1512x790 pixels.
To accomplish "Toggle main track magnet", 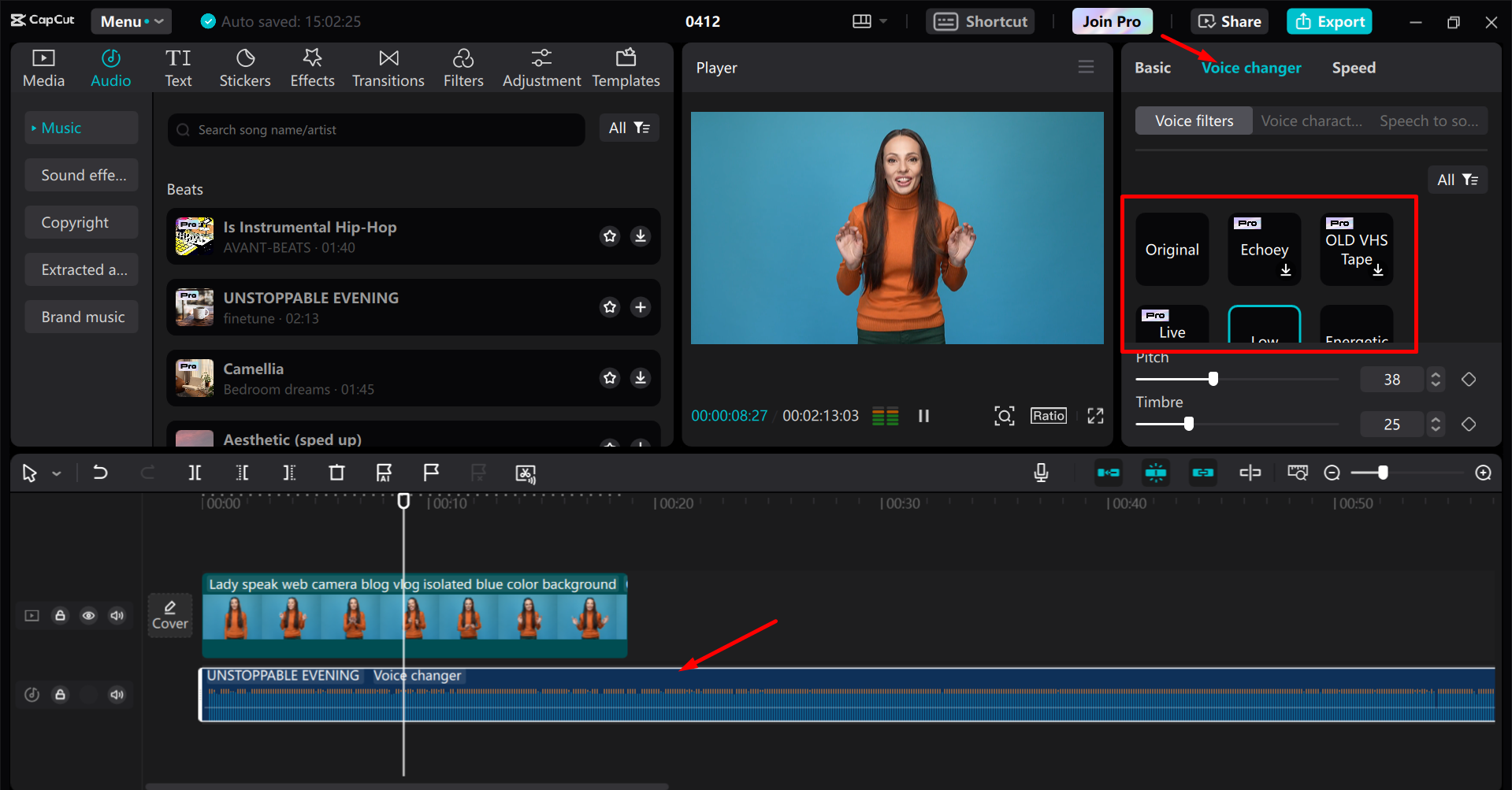I will click(1109, 473).
